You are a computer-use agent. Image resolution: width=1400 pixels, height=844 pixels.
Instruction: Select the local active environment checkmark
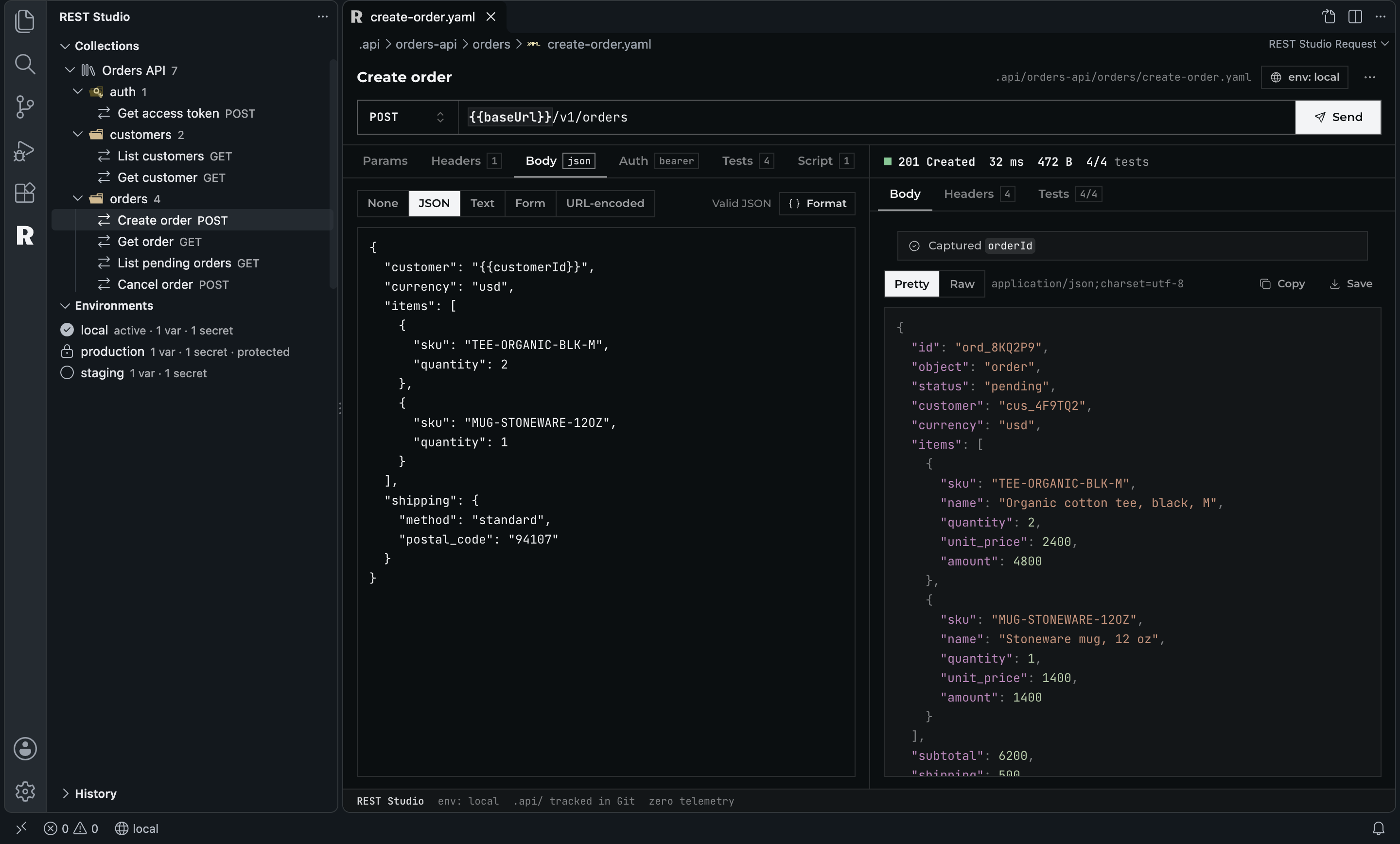point(67,330)
